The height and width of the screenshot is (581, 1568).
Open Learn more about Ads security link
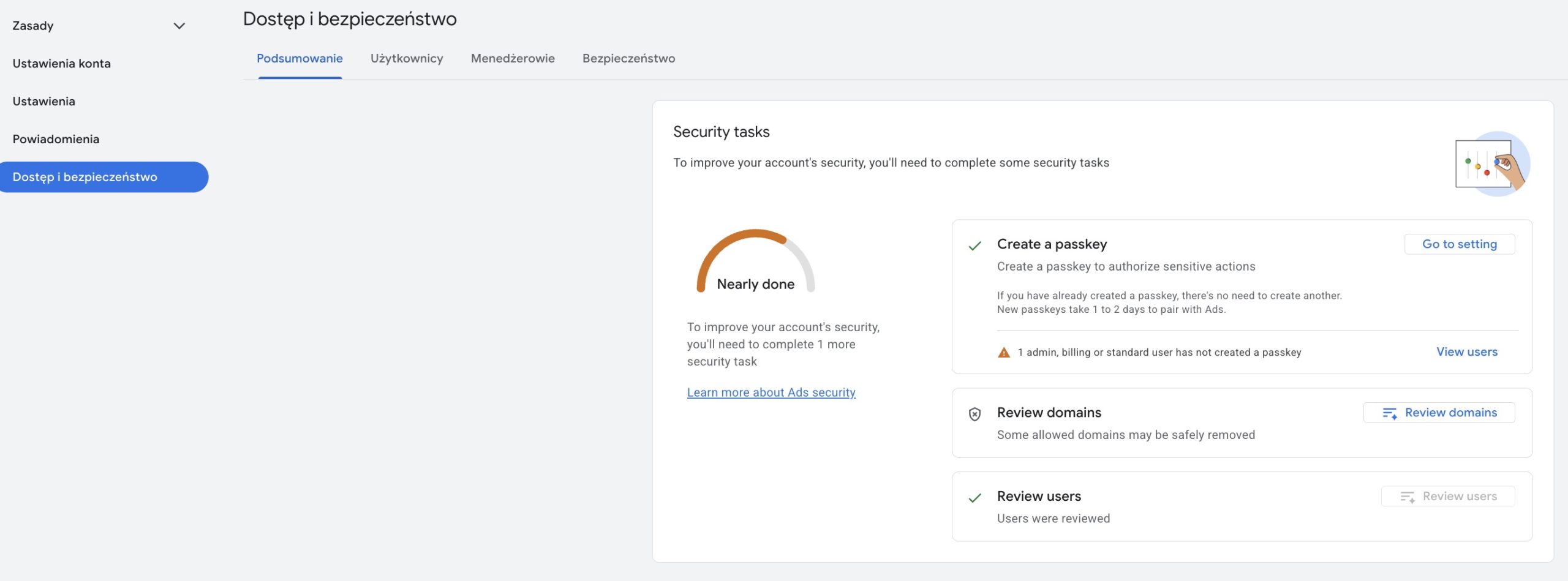pyautogui.click(x=771, y=392)
